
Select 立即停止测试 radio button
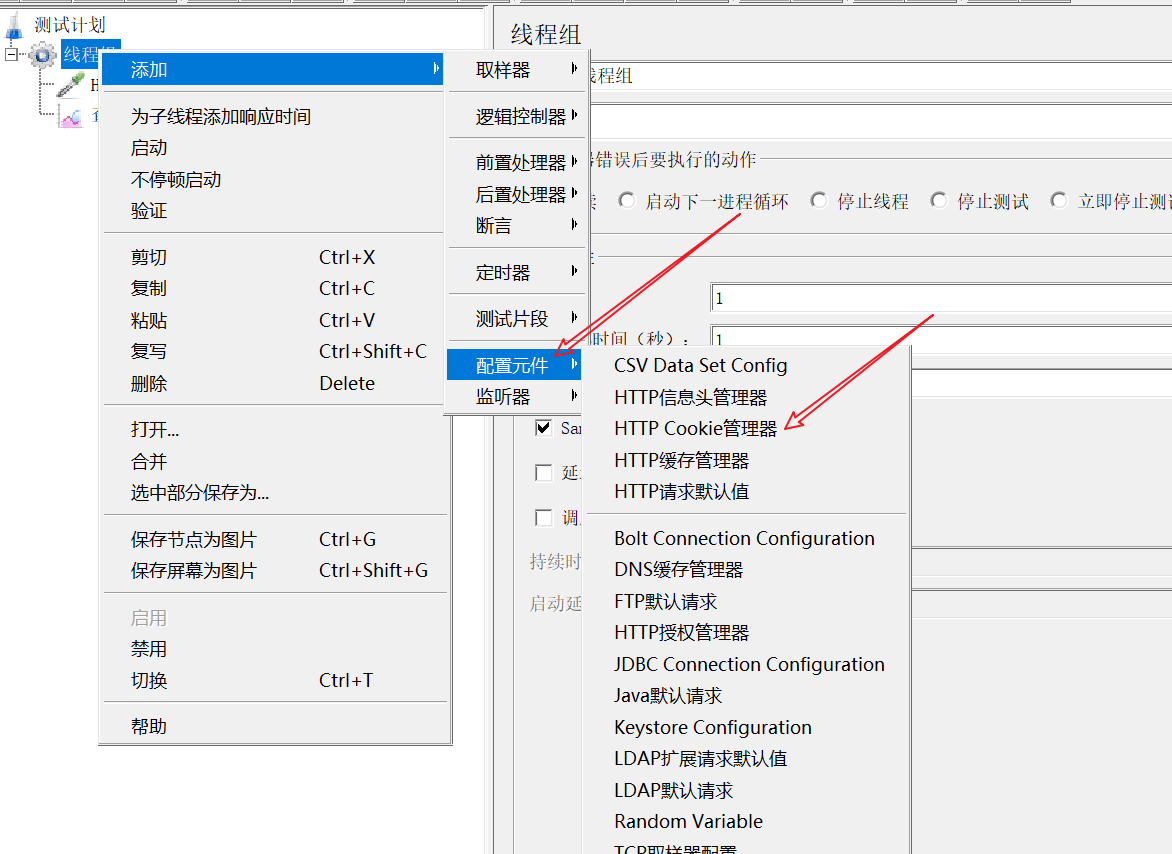[1059, 201]
